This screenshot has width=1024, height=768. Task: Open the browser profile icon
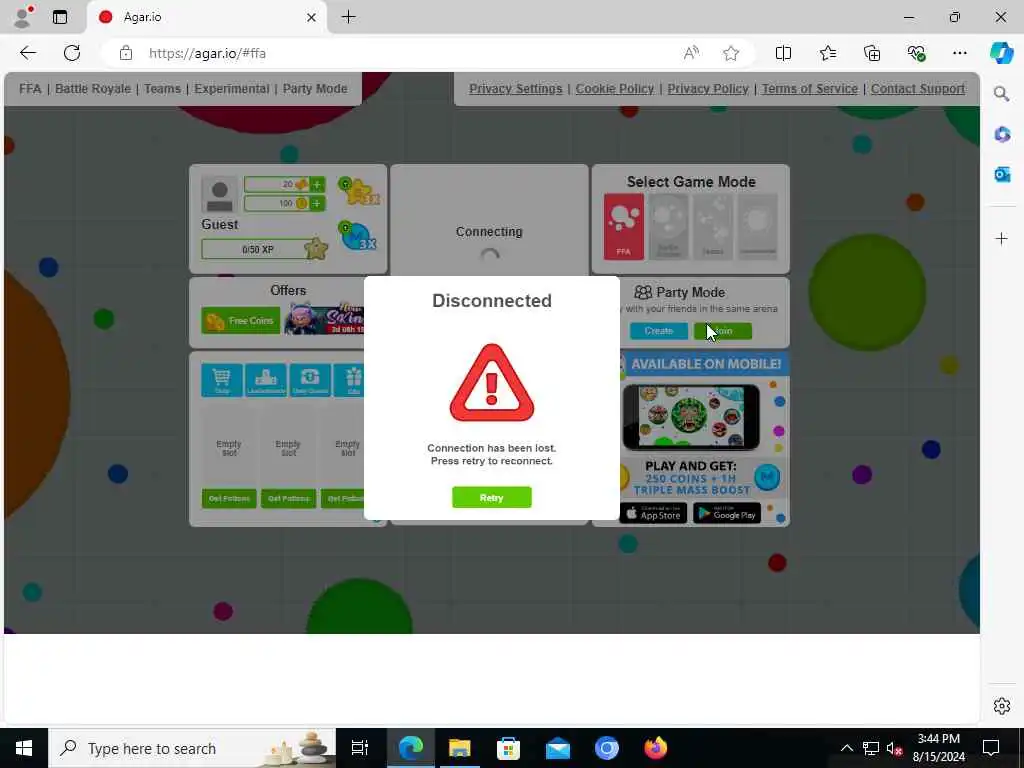tap(23, 17)
